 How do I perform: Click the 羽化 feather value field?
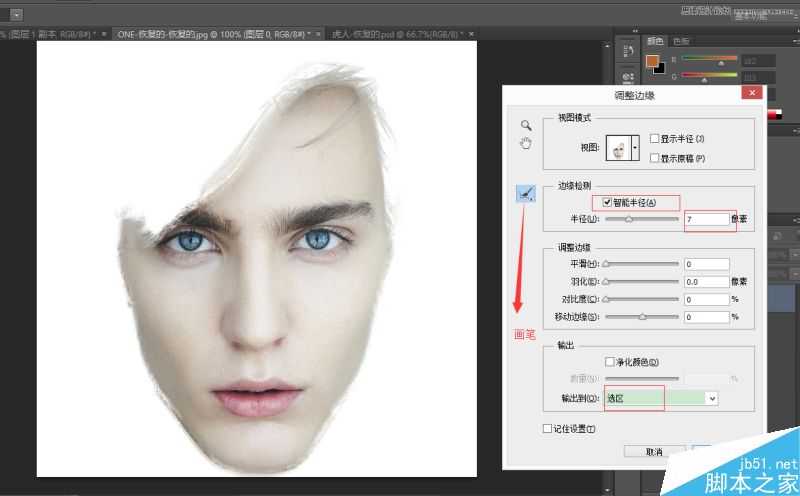[x=706, y=282]
